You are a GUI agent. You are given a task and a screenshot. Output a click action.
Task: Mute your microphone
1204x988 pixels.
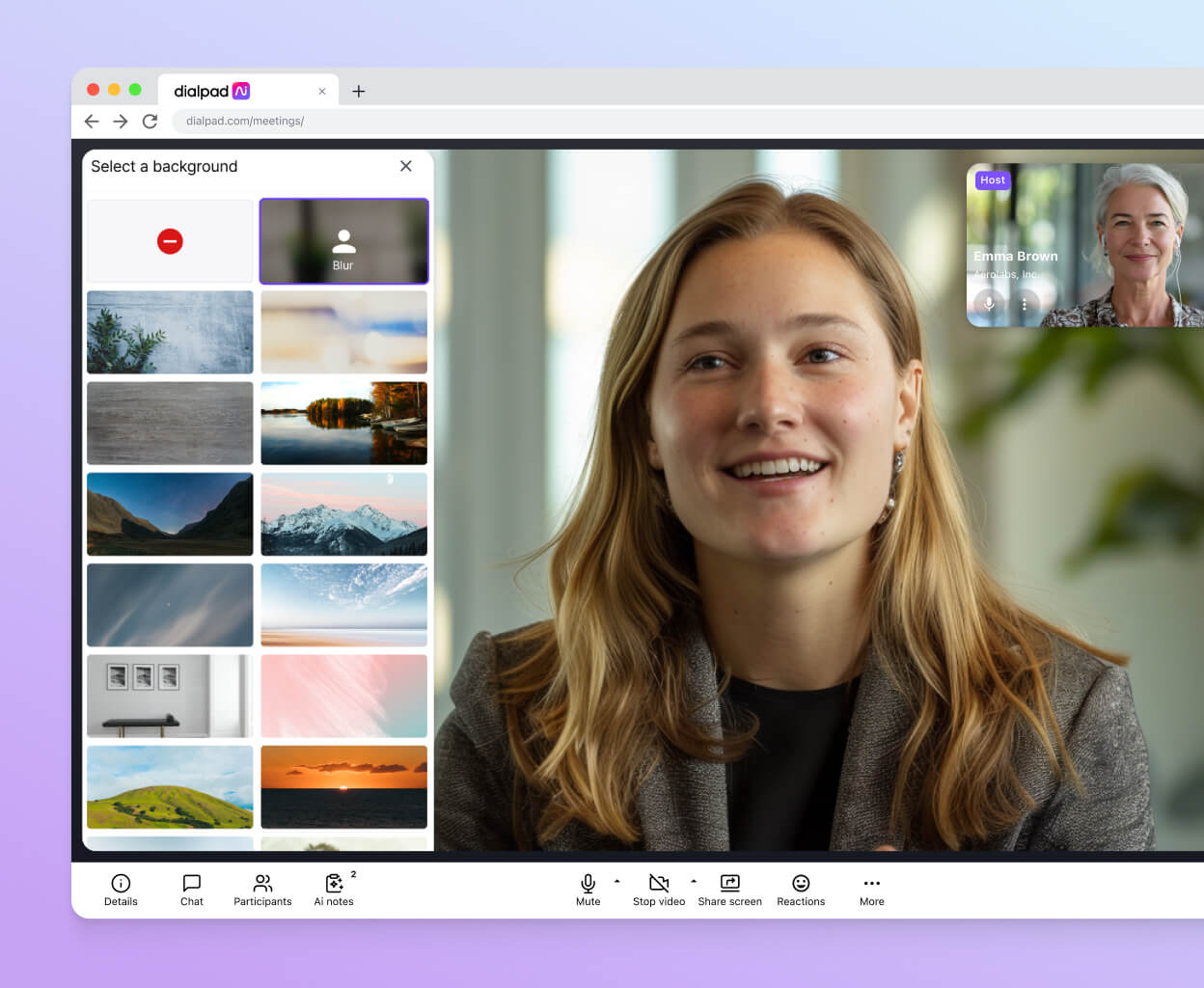point(588,883)
